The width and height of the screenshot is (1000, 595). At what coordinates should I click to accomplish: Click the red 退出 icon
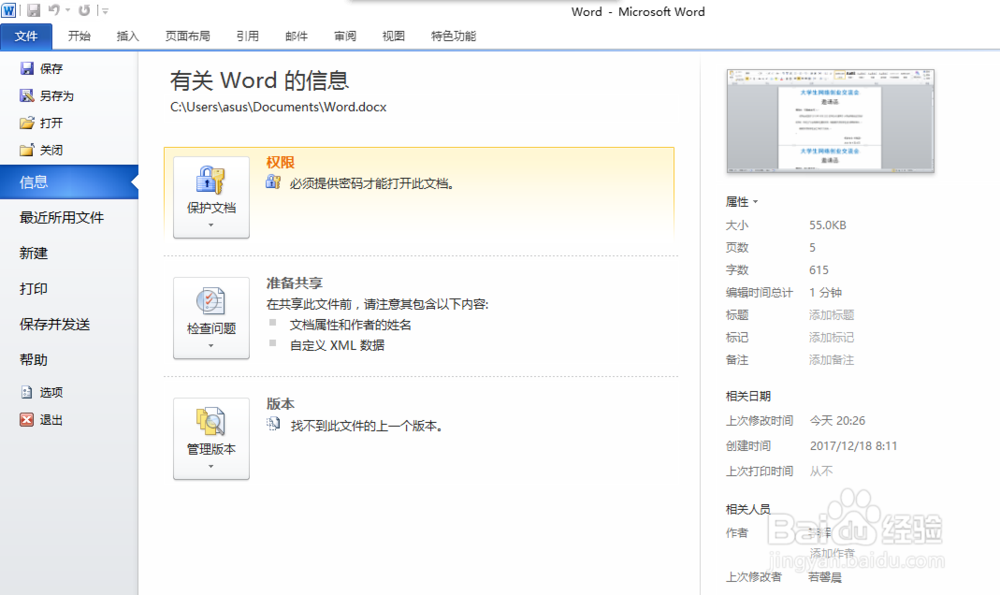point(27,420)
